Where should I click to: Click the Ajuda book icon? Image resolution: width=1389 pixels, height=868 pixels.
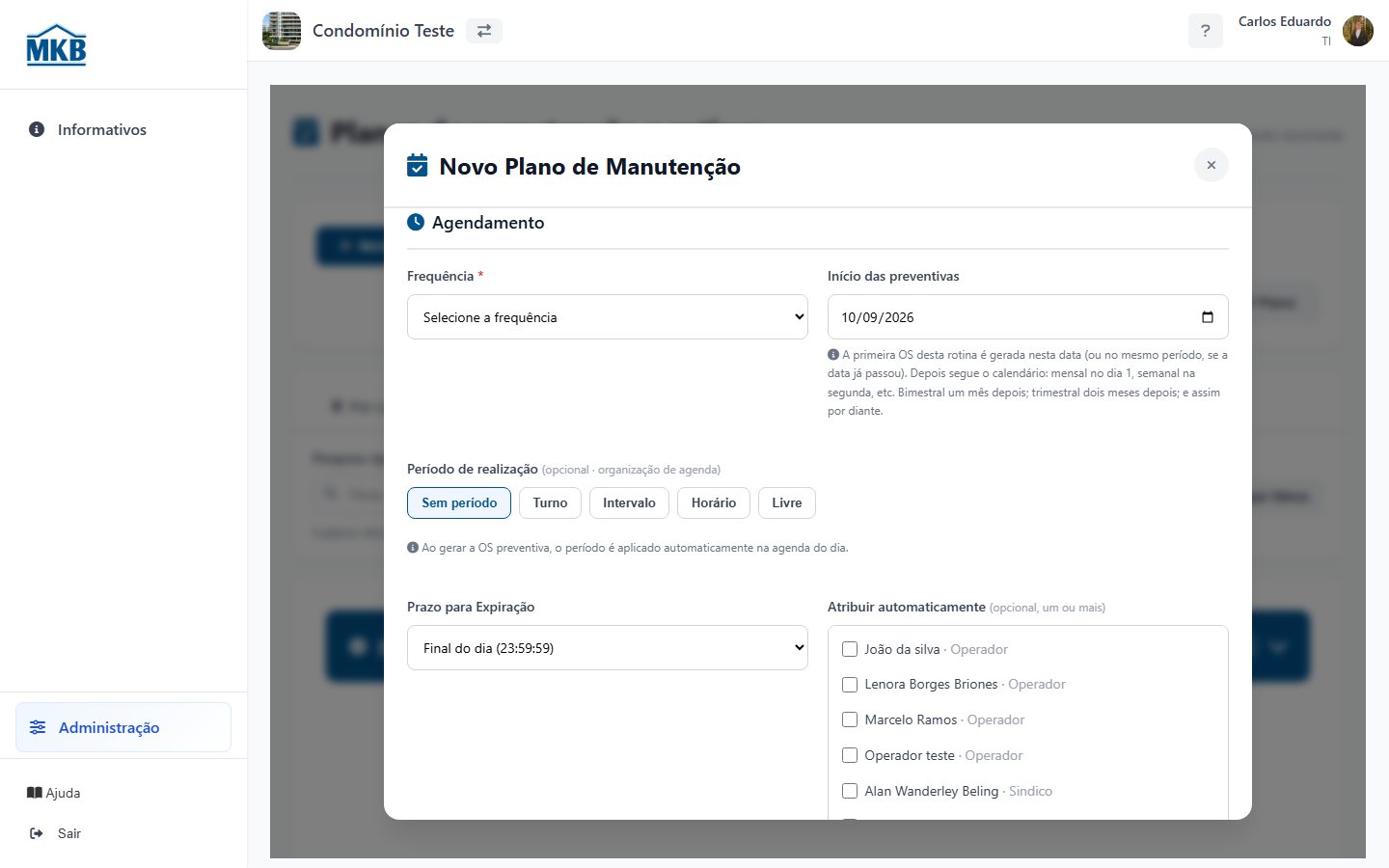click(x=35, y=793)
